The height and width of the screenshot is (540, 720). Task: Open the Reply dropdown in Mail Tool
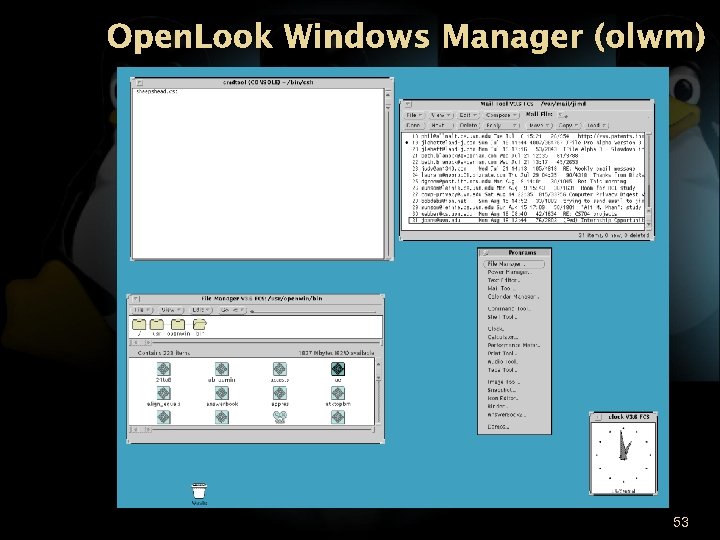click(501, 125)
